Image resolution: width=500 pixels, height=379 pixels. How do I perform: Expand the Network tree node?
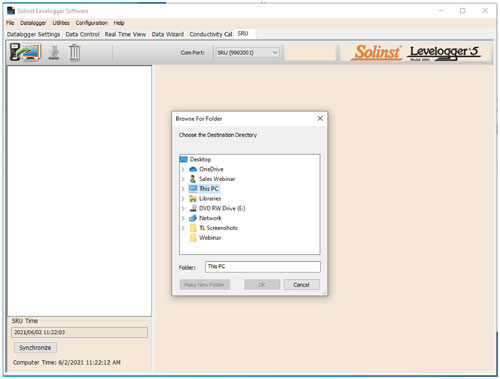click(183, 218)
